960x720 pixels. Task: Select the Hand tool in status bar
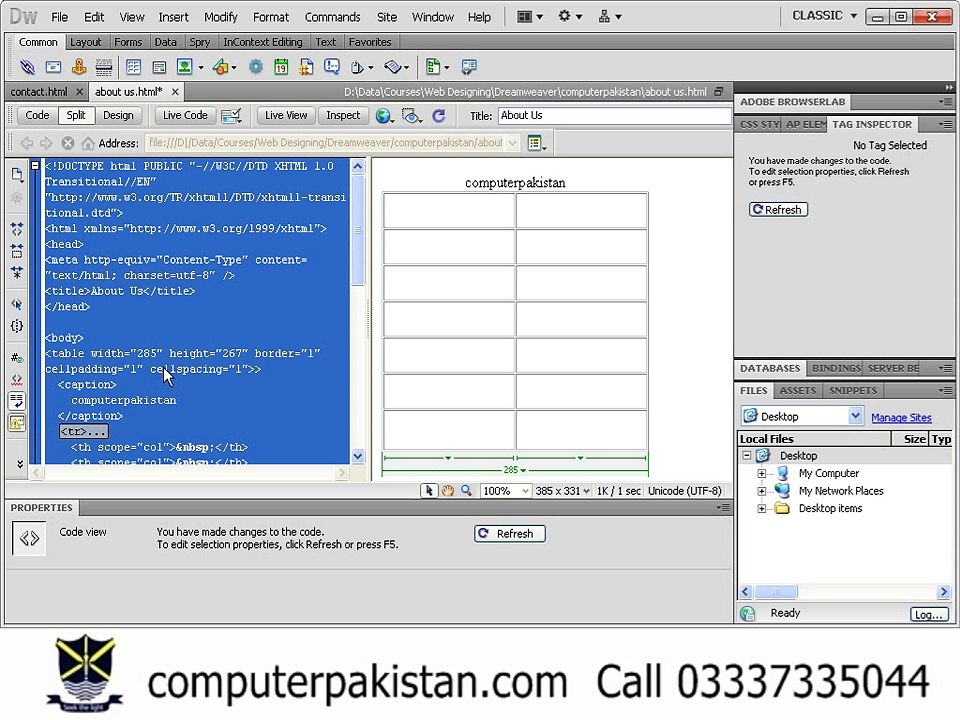tap(448, 491)
